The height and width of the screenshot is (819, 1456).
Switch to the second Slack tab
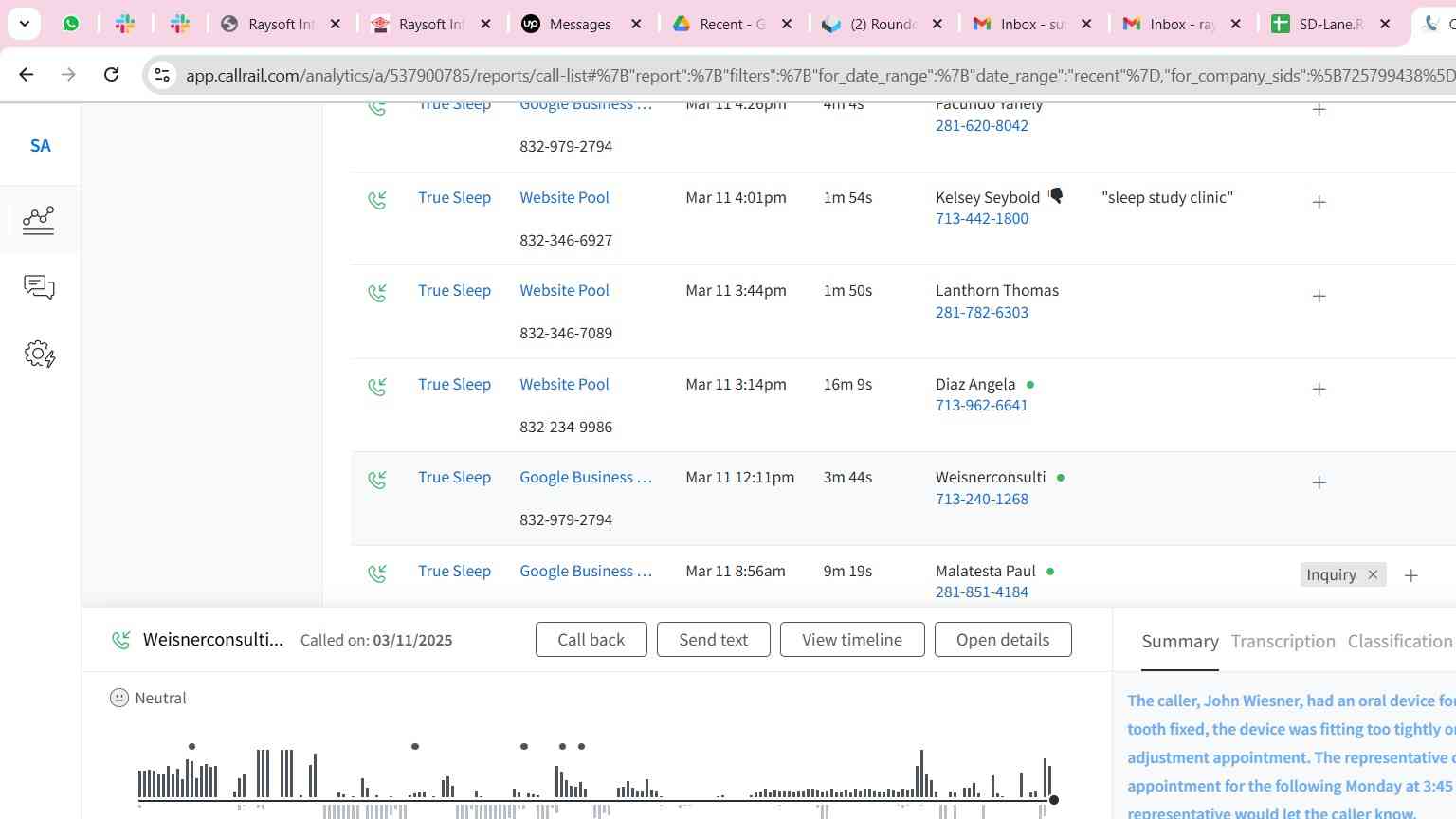(x=179, y=24)
